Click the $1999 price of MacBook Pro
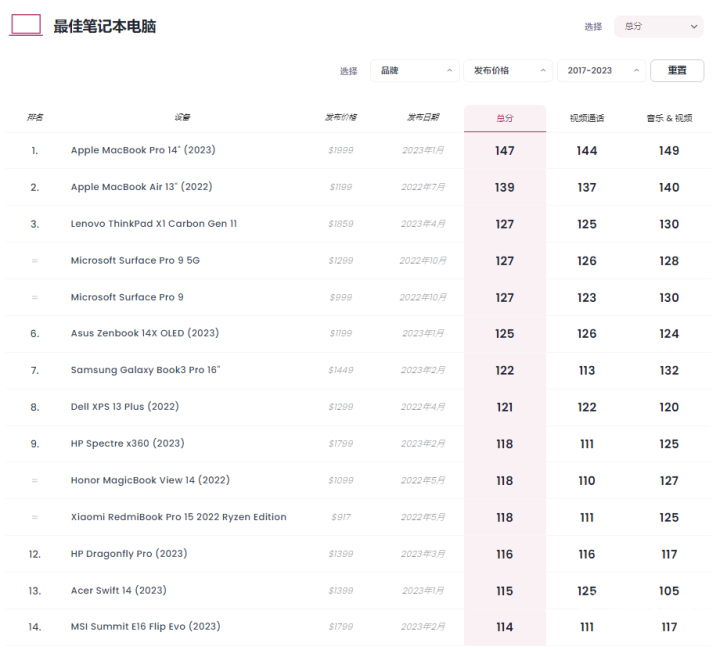This screenshot has height=650, width=720. [341, 150]
